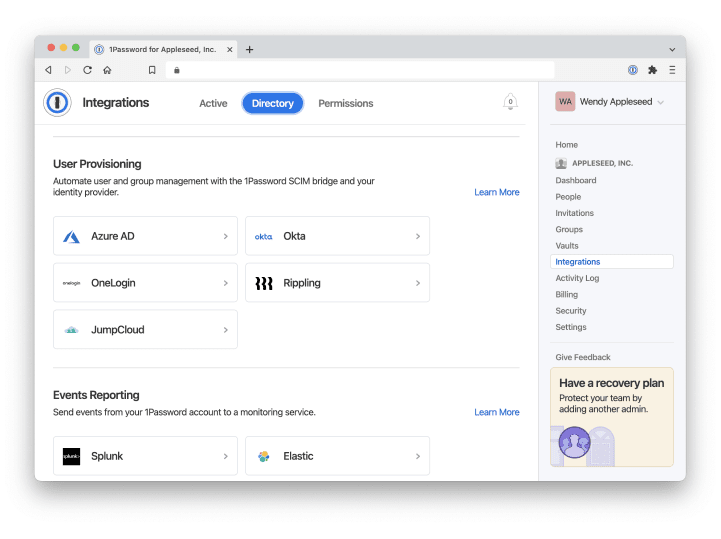Click the Appleseed, Inc. company icon
This screenshot has height=539, width=721.
coord(561,163)
